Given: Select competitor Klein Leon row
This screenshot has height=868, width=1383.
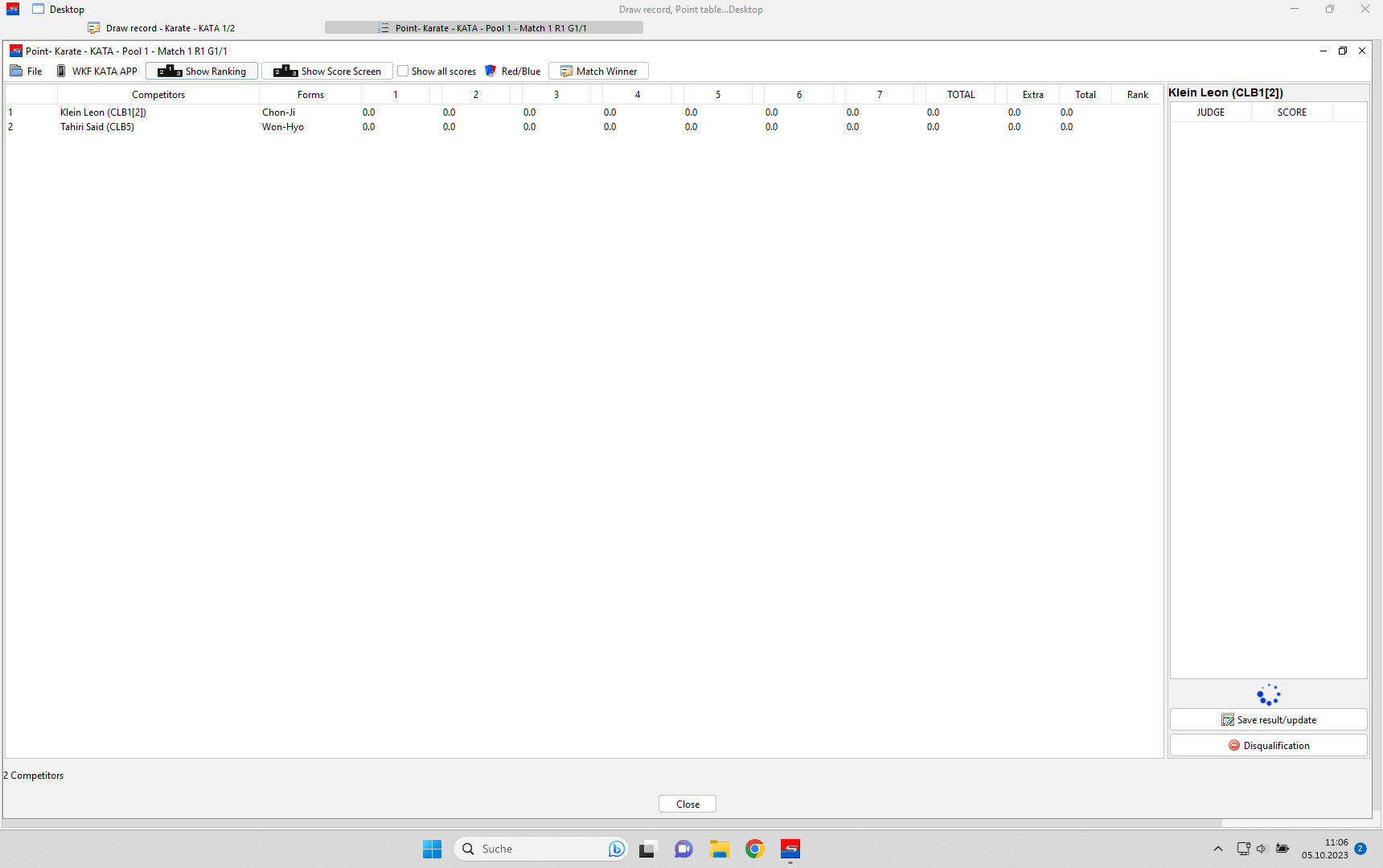Looking at the screenshot, I should (x=103, y=113).
